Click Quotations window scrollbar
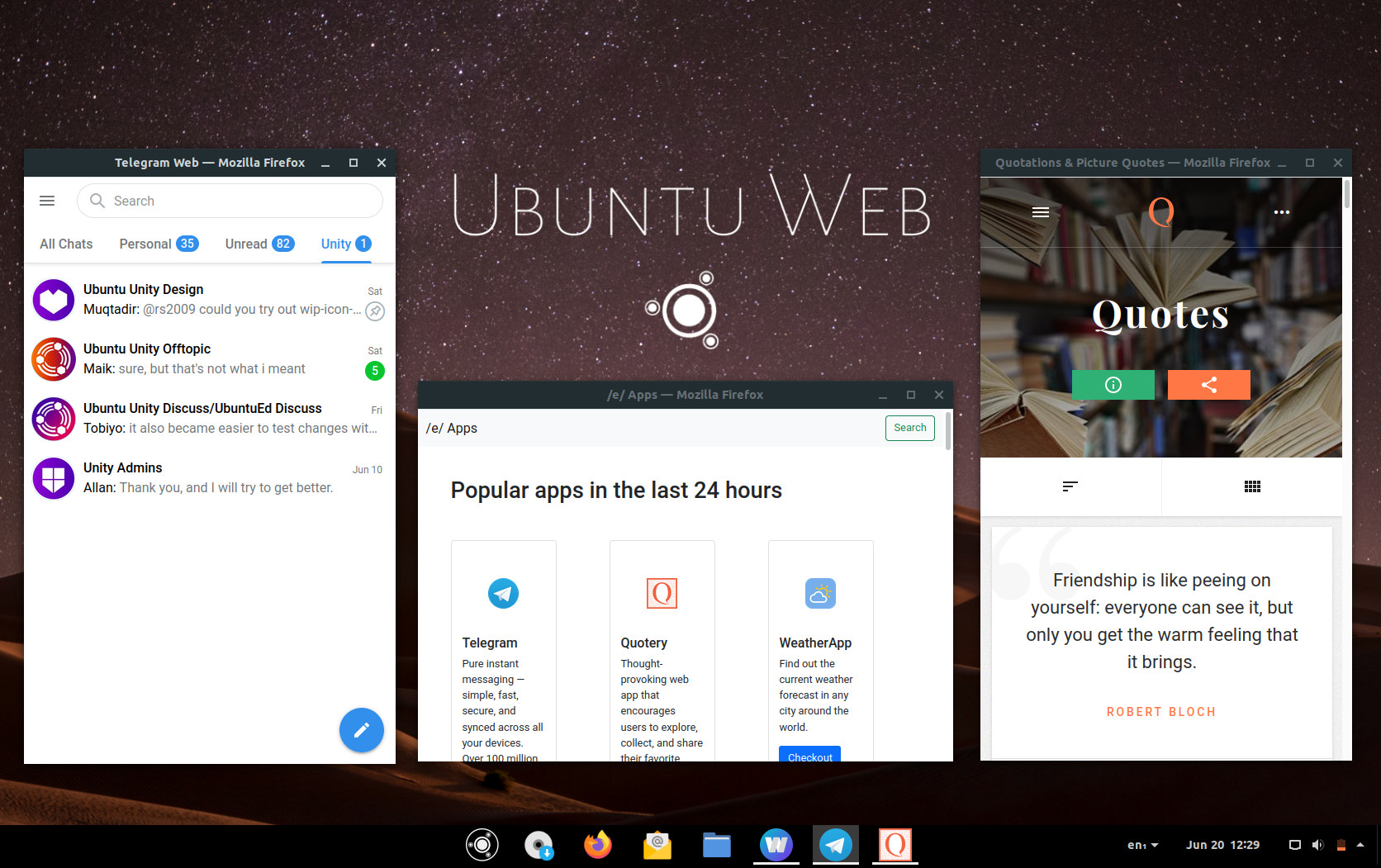This screenshot has width=1381, height=868. click(x=1347, y=193)
